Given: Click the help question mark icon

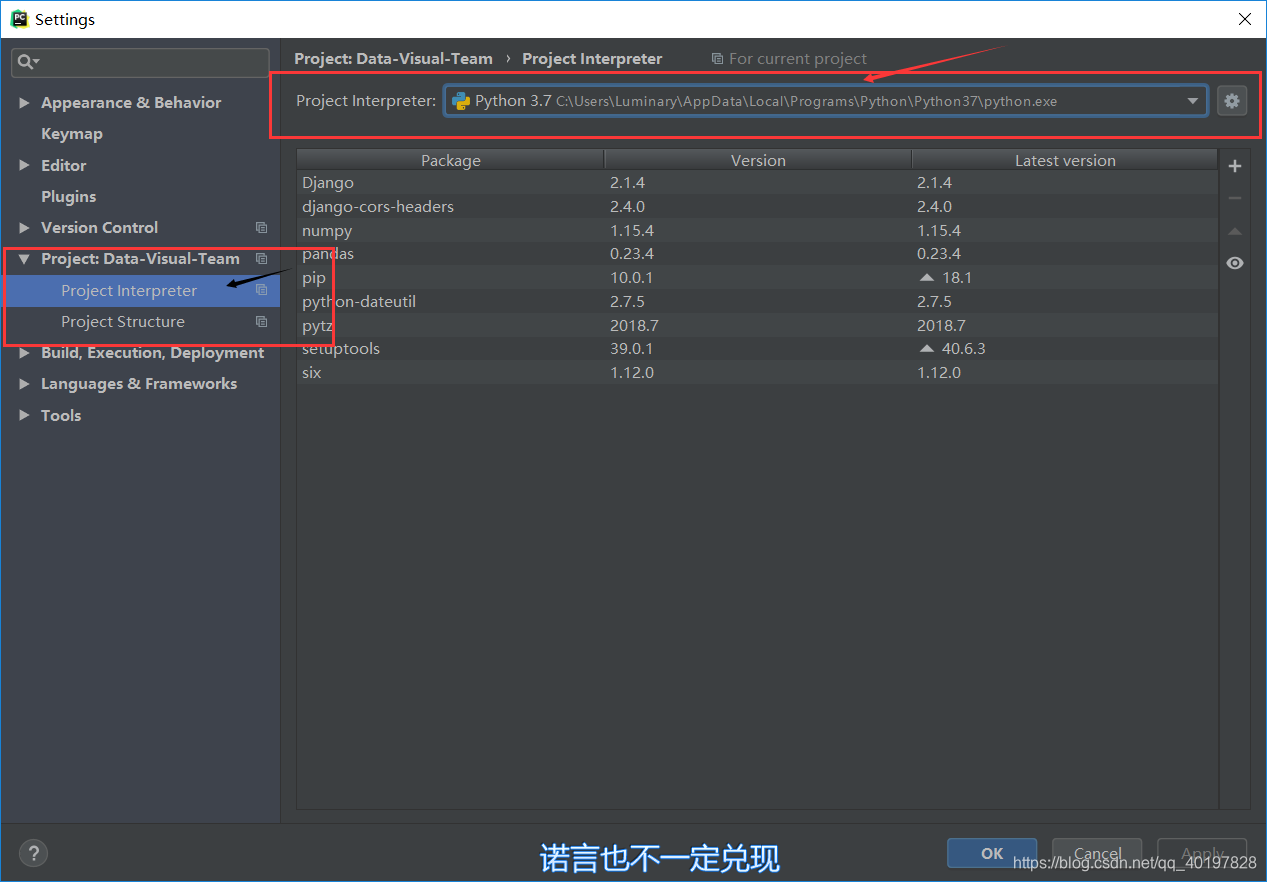Looking at the screenshot, I should pyautogui.click(x=33, y=853).
